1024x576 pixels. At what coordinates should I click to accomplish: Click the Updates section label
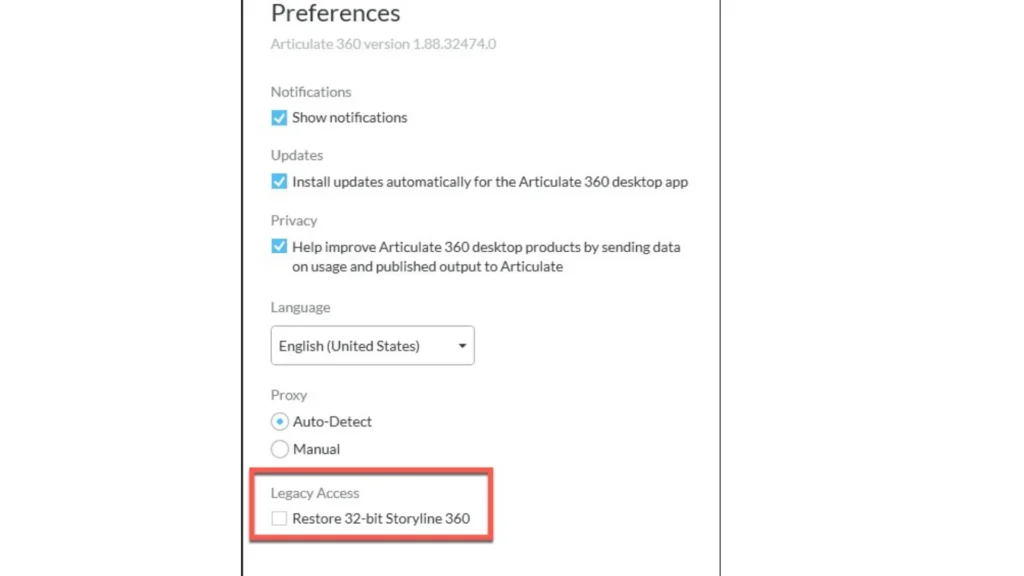click(x=296, y=155)
